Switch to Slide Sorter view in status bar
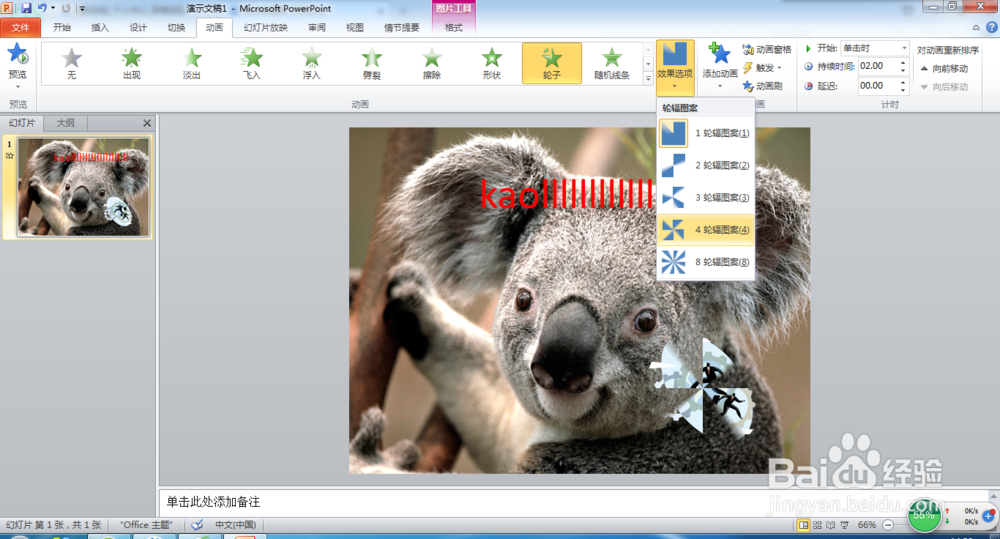Image resolution: width=1000 pixels, height=539 pixels. click(x=817, y=525)
